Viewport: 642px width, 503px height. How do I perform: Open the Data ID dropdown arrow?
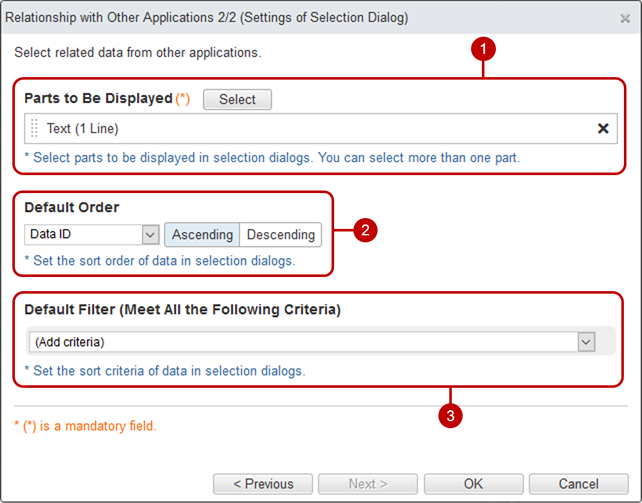(150, 235)
